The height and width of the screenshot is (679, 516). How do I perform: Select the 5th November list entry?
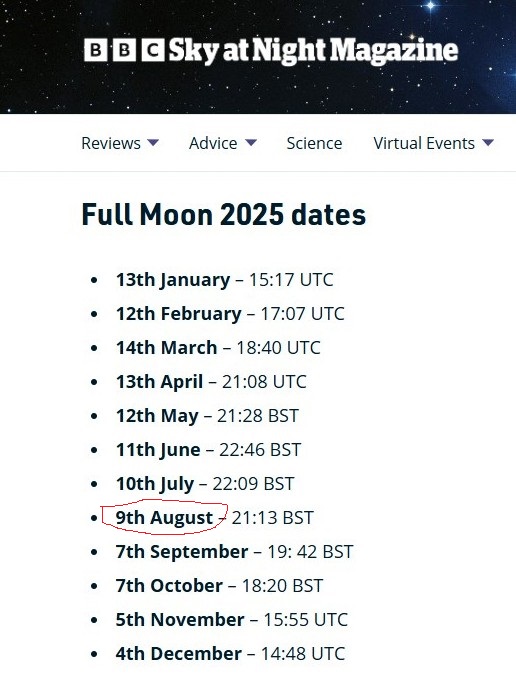(232, 620)
